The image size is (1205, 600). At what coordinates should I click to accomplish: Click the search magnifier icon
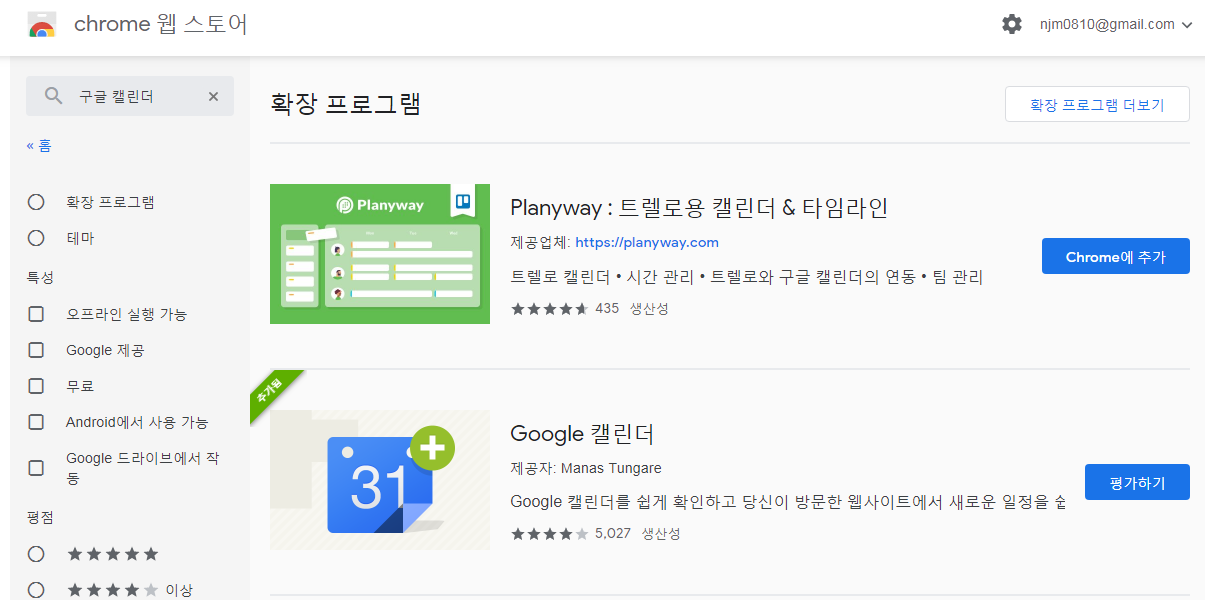point(54,96)
